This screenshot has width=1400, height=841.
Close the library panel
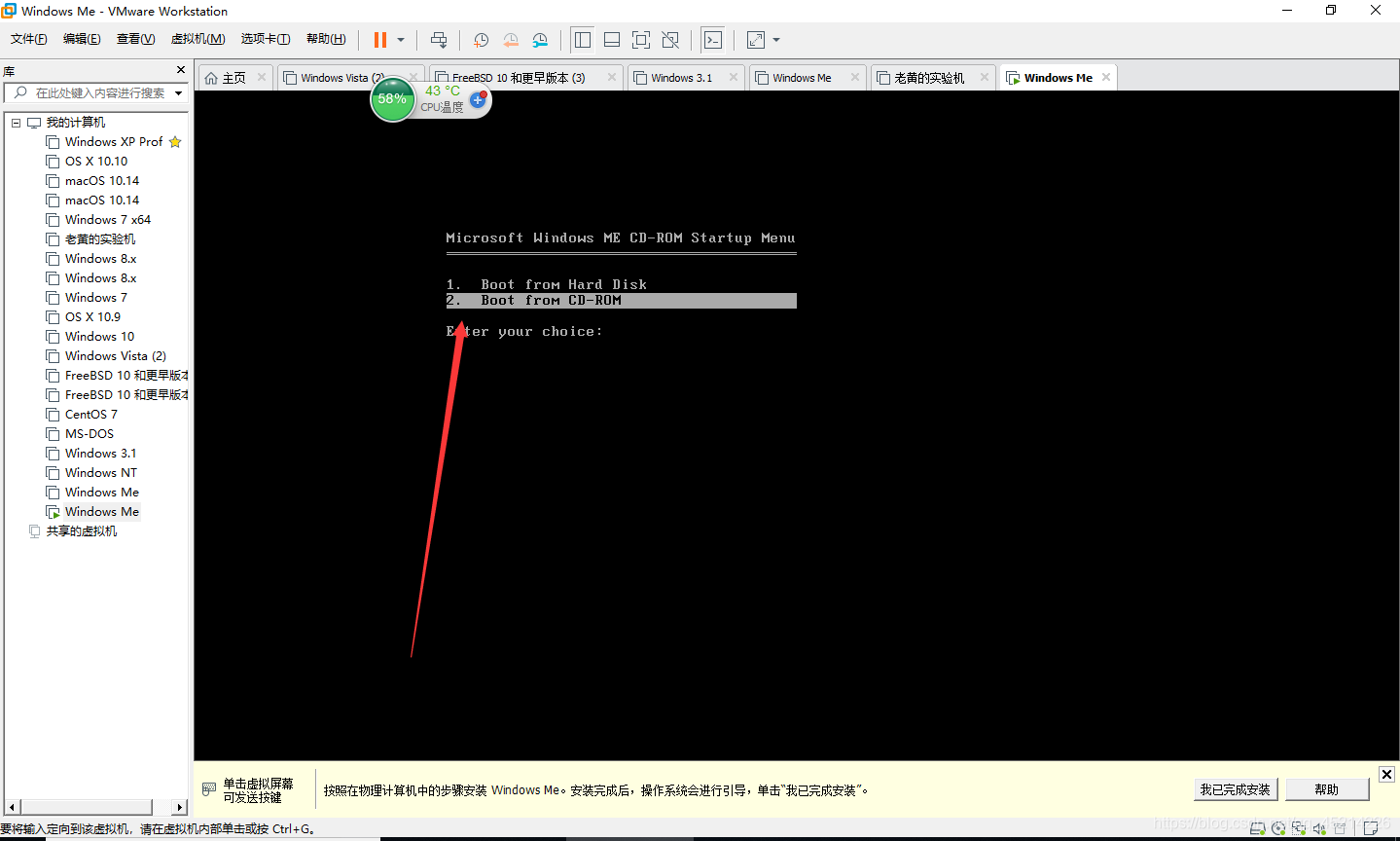click(x=181, y=70)
